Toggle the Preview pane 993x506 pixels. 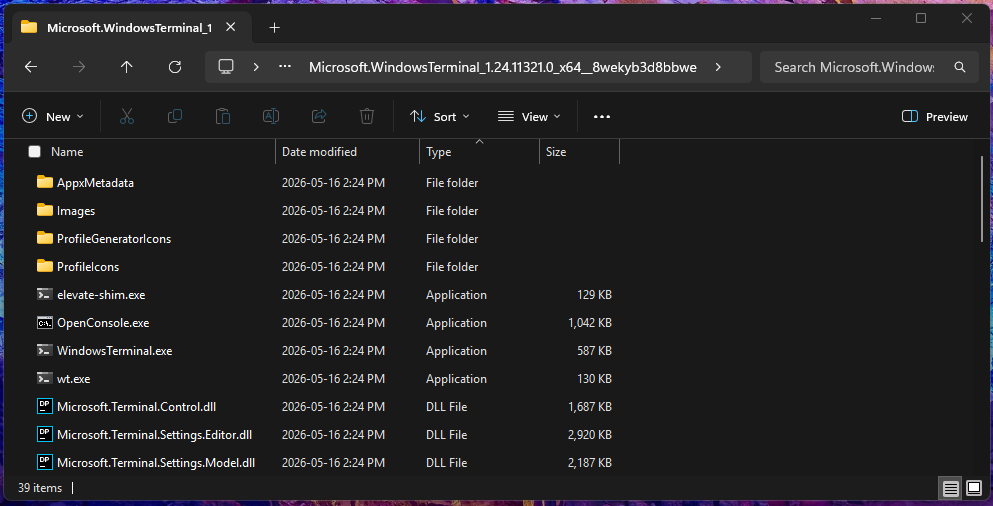pos(935,117)
